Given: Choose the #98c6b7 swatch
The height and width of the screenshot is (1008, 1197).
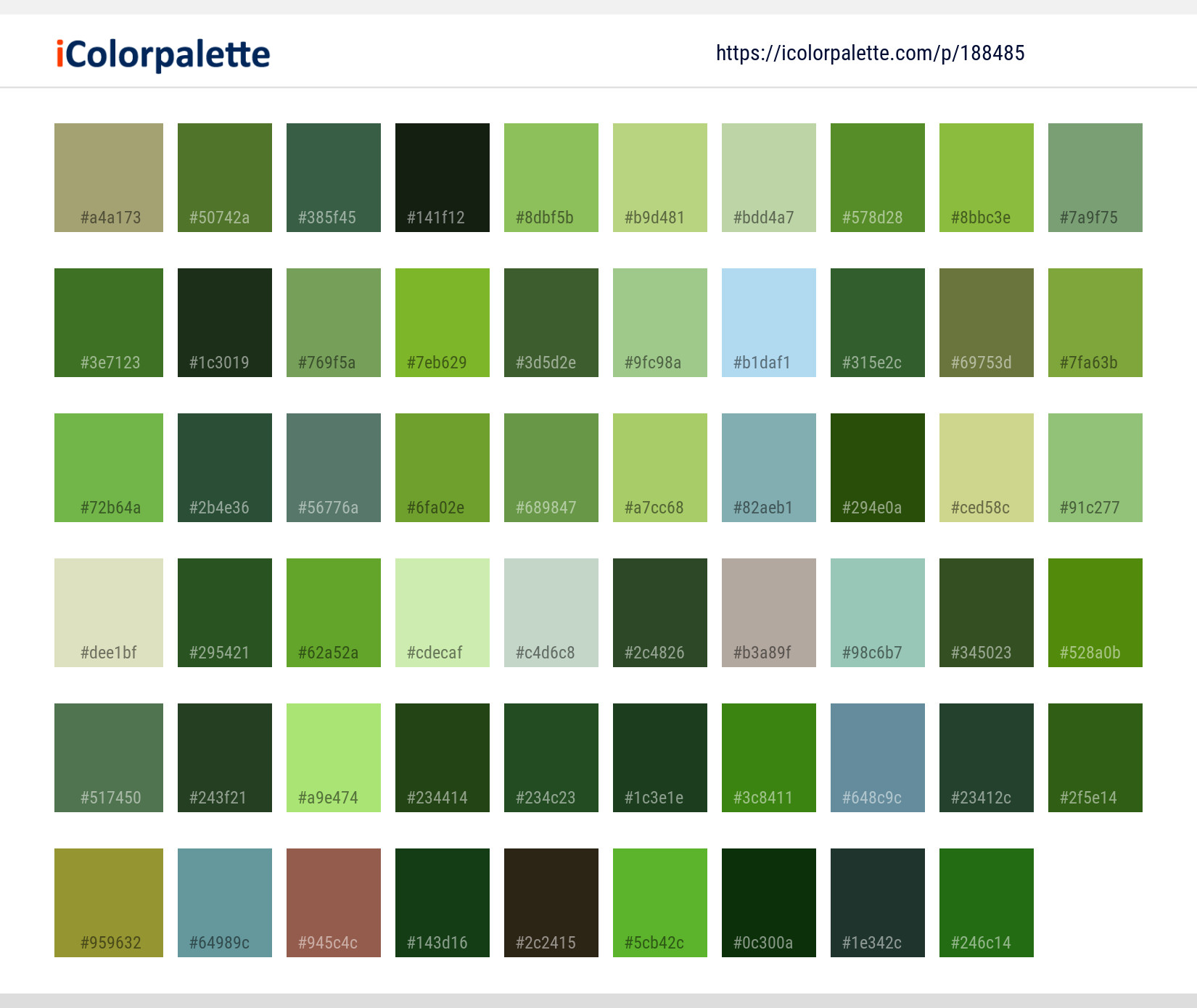Looking at the screenshot, I should click(878, 613).
